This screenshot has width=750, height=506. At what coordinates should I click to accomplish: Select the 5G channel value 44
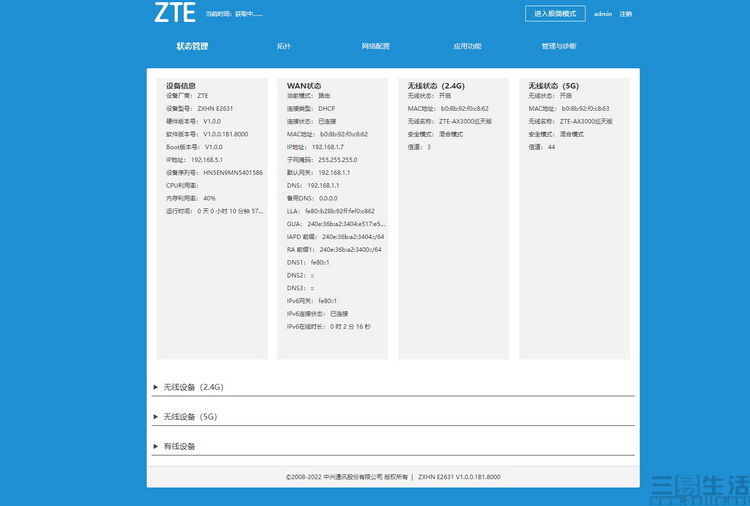(551, 147)
